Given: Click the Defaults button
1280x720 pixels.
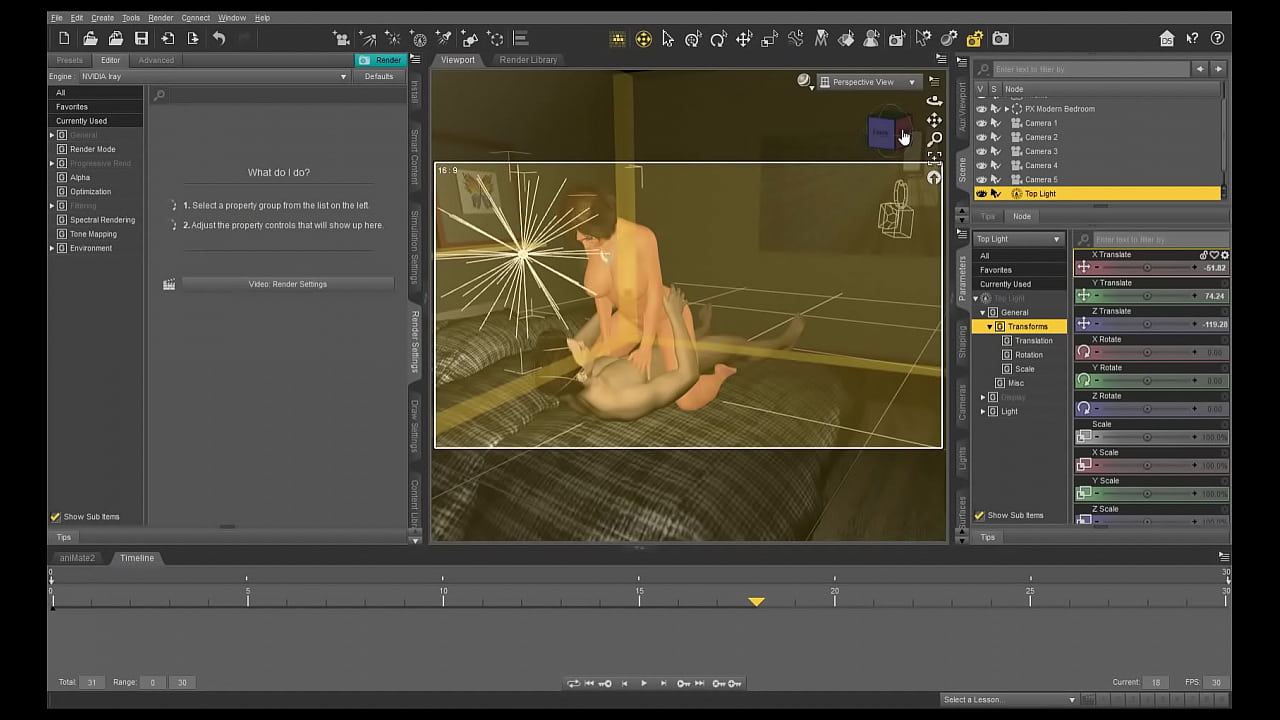Looking at the screenshot, I should 379,76.
